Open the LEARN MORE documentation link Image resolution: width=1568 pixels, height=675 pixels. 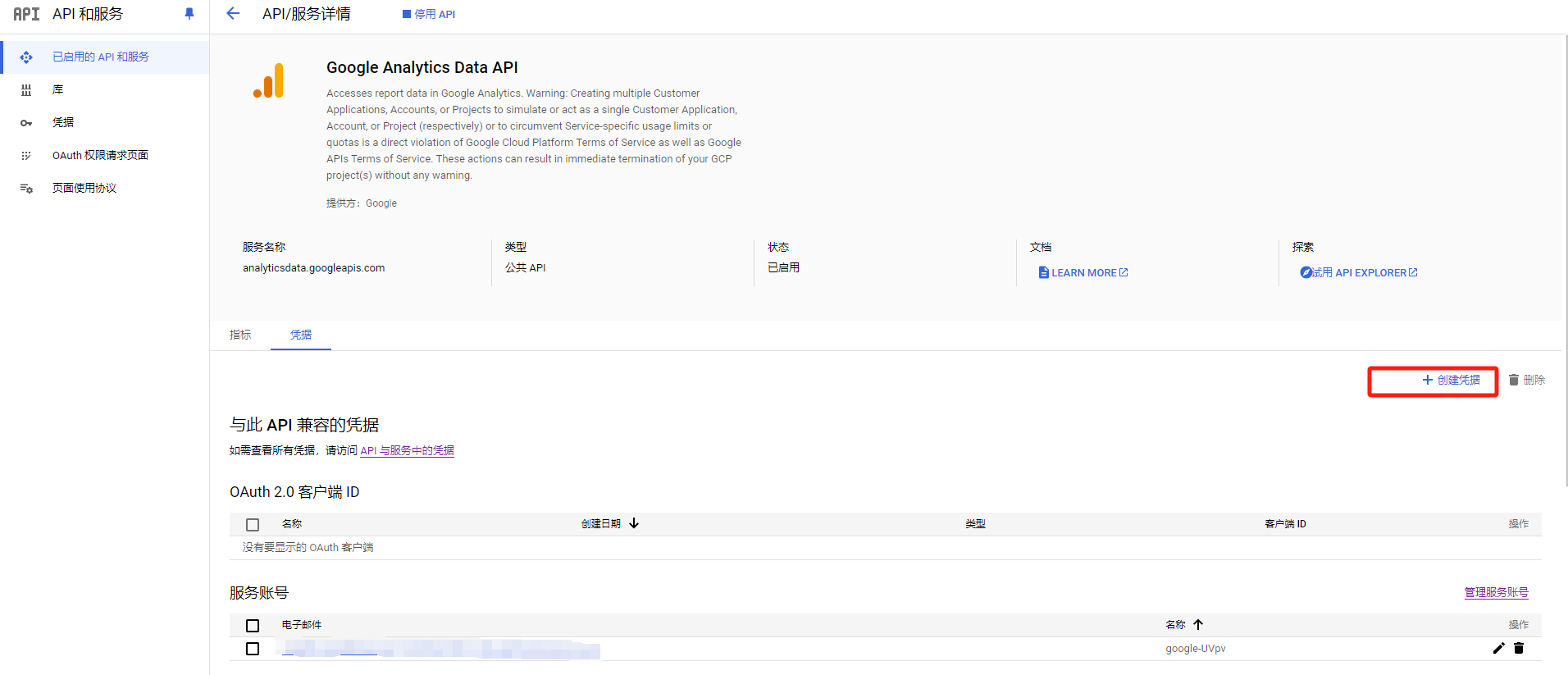click(1083, 272)
